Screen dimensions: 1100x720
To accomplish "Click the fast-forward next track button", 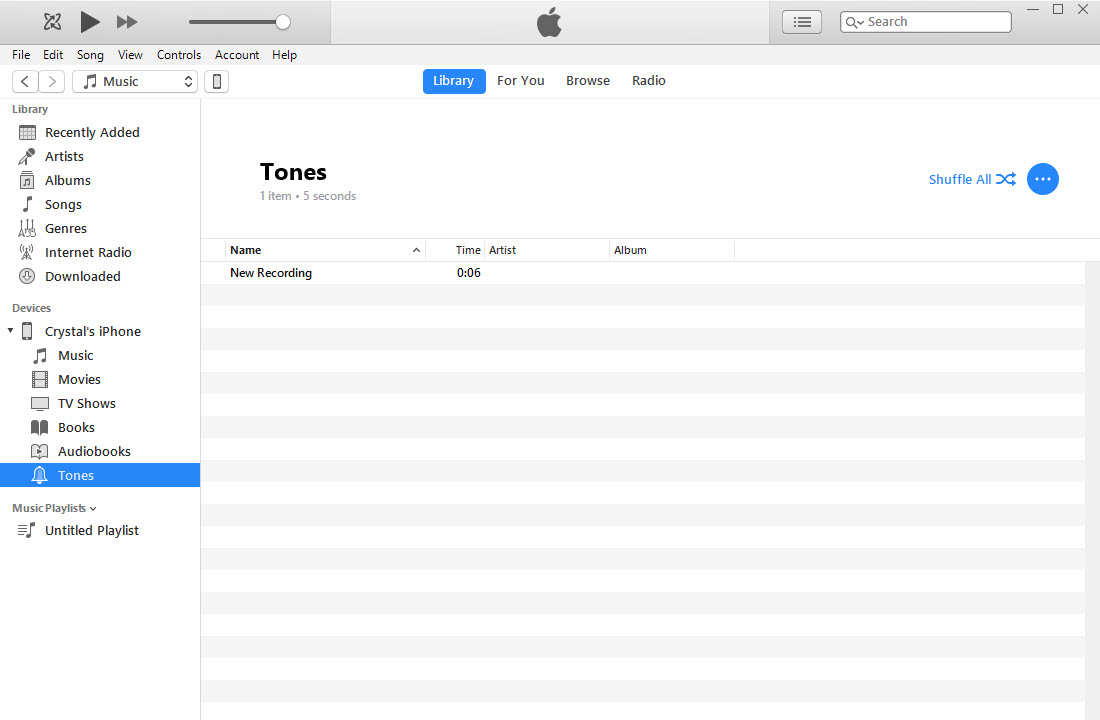I will [127, 22].
